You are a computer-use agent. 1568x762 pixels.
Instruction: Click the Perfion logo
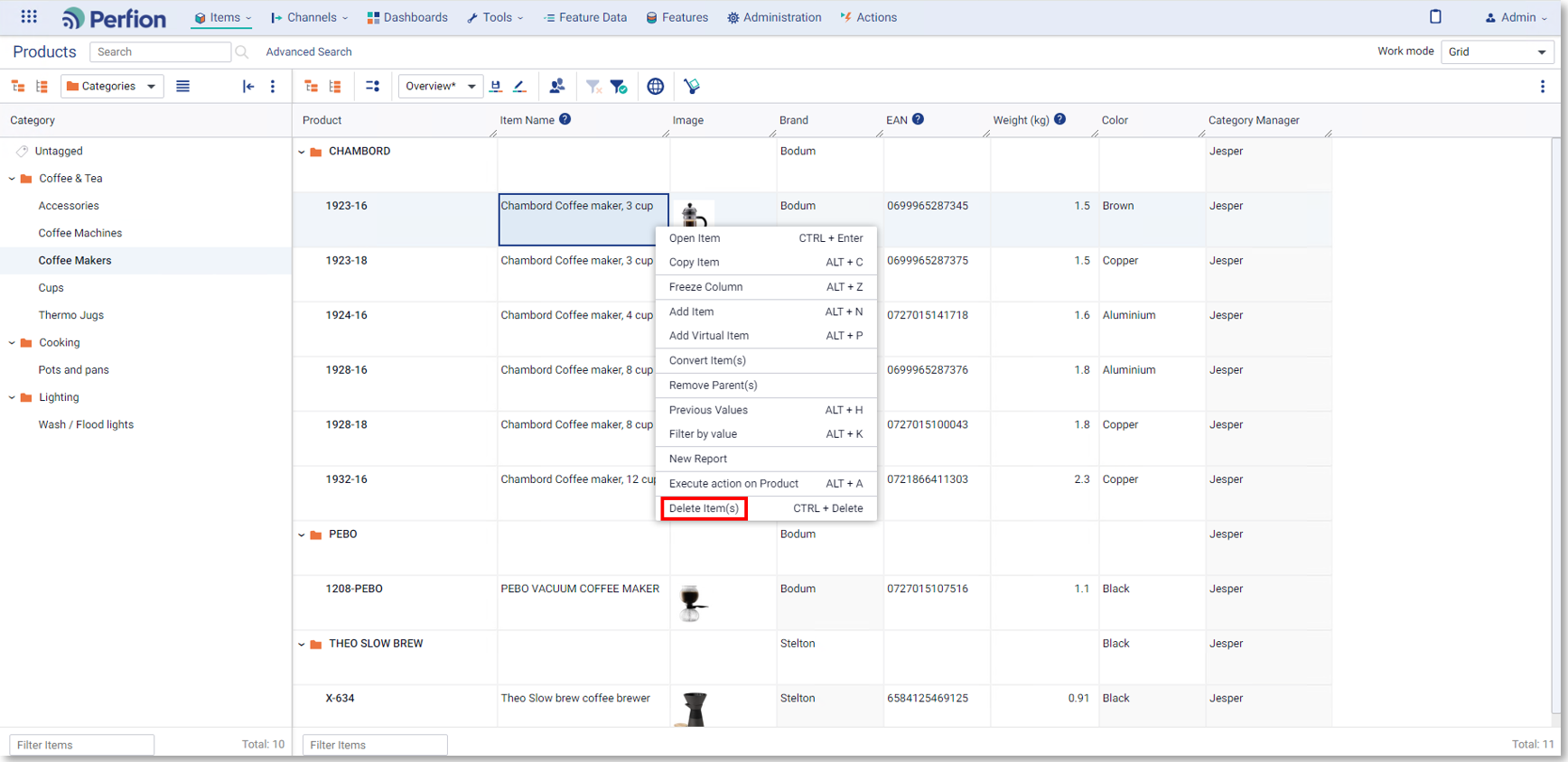coord(114,18)
